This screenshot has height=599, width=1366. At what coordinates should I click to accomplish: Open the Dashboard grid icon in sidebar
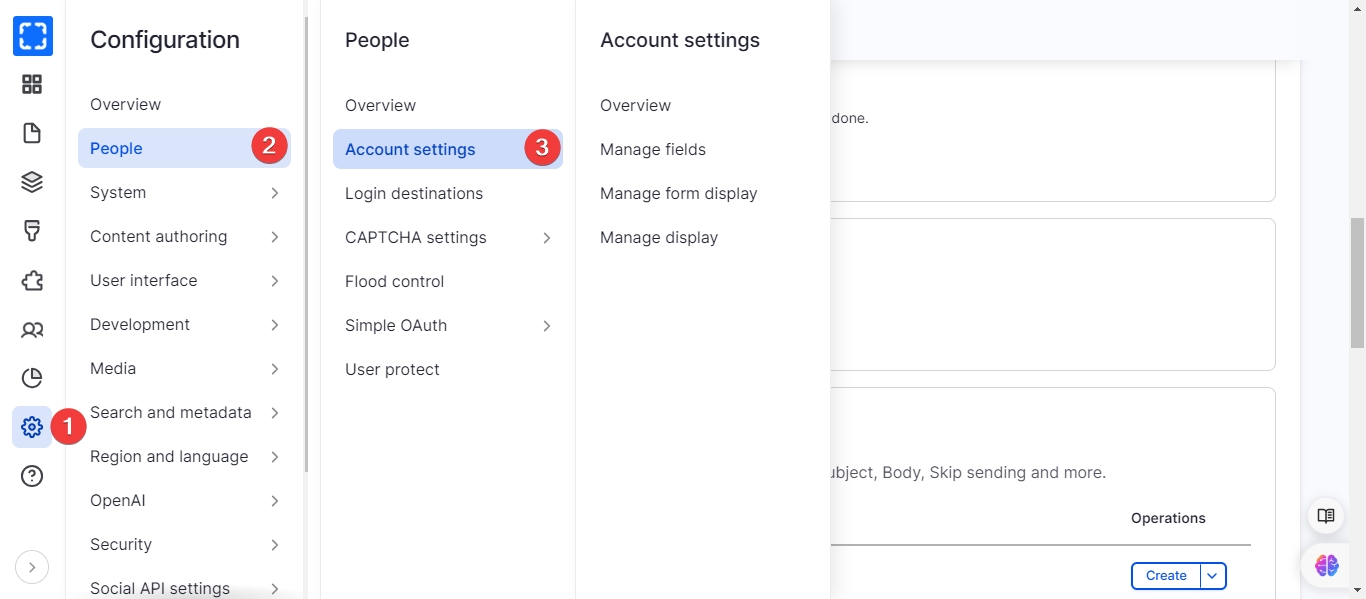click(32, 84)
